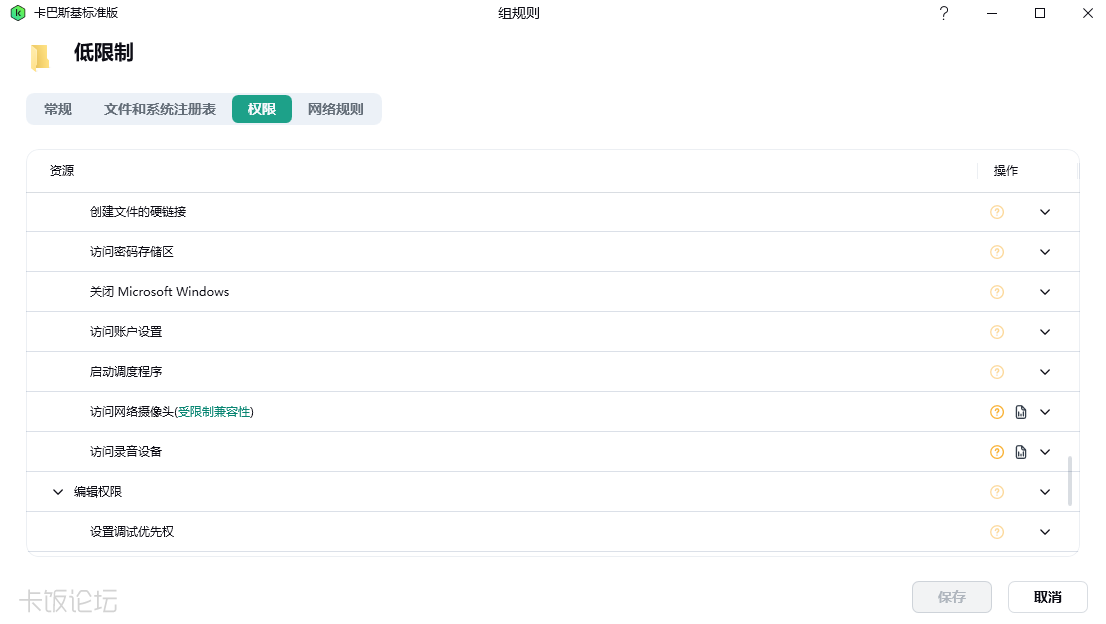Open action dropdown for 启动调度程序
This screenshot has height=624, width=1106.
tap(1045, 372)
